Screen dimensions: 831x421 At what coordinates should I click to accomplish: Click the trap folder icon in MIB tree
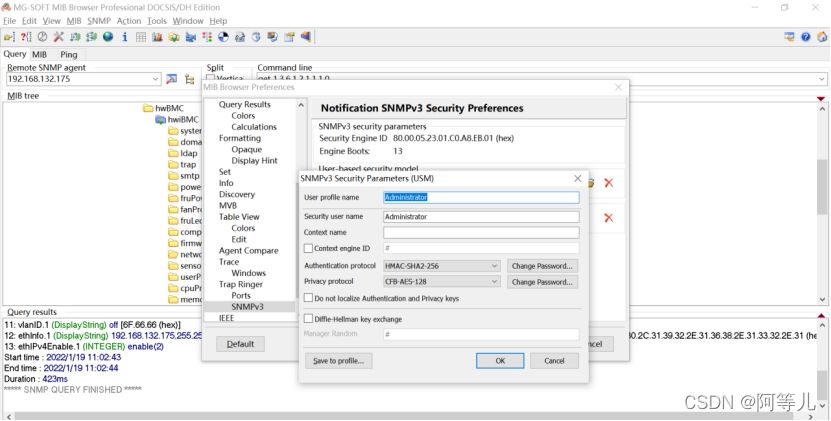coord(173,164)
